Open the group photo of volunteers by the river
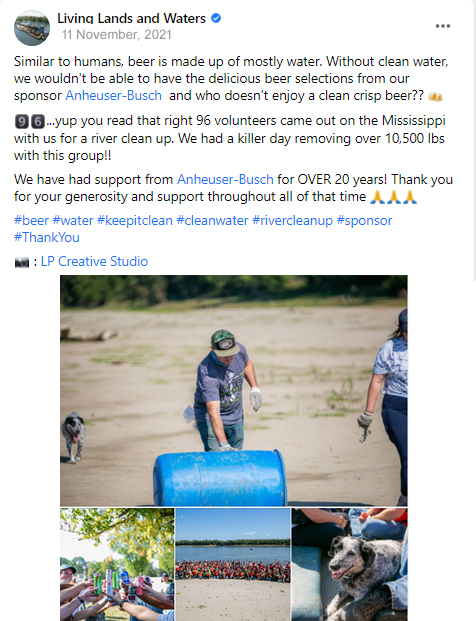The height and width of the screenshot is (621, 476). point(233,564)
